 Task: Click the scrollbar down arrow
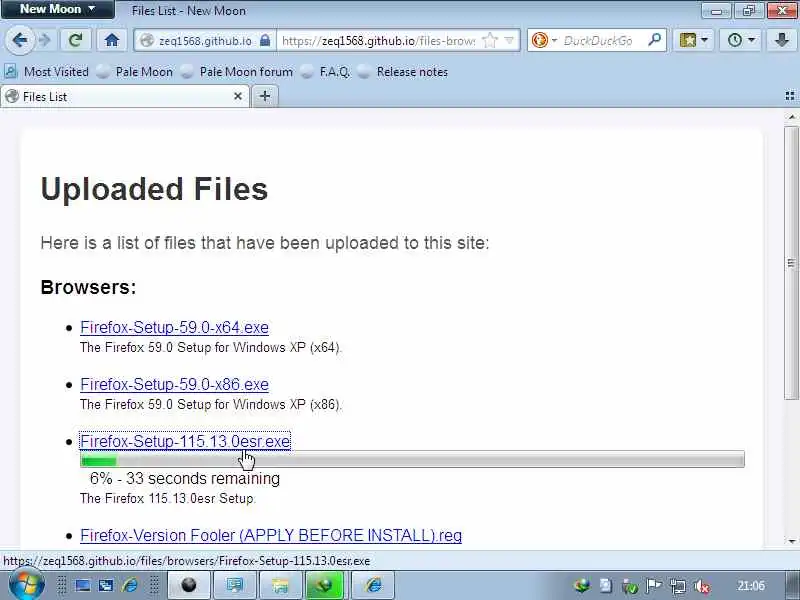[x=791, y=541]
